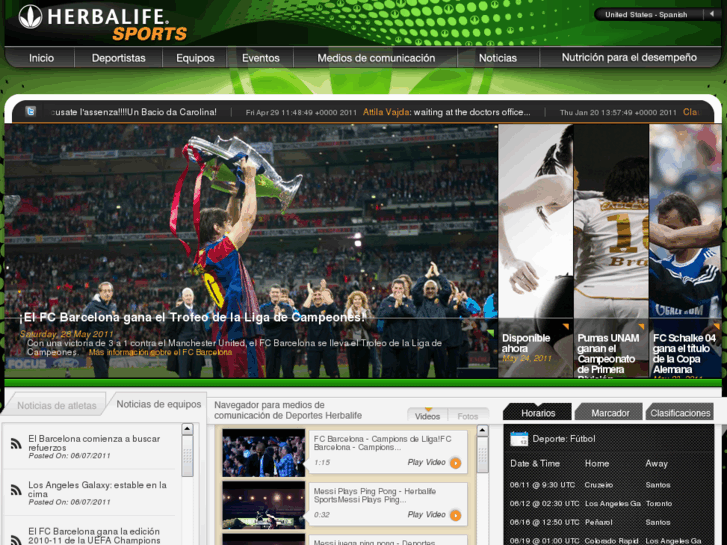Switch to Noticias de equipos tab
727x545 pixels.
[x=159, y=404]
